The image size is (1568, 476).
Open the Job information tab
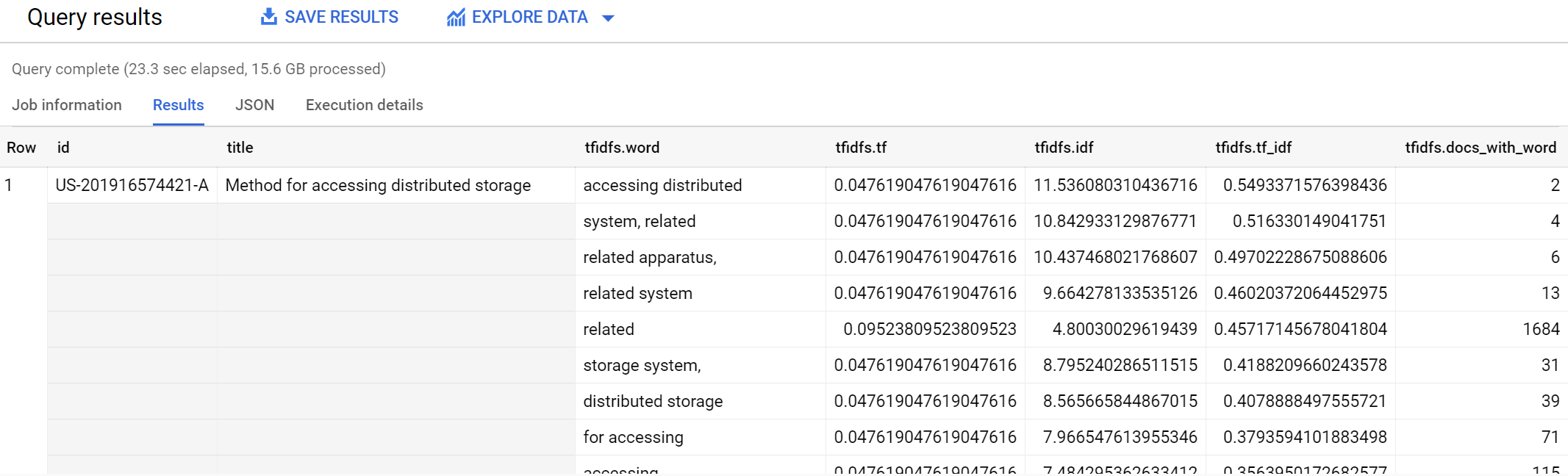pos(67,105)
